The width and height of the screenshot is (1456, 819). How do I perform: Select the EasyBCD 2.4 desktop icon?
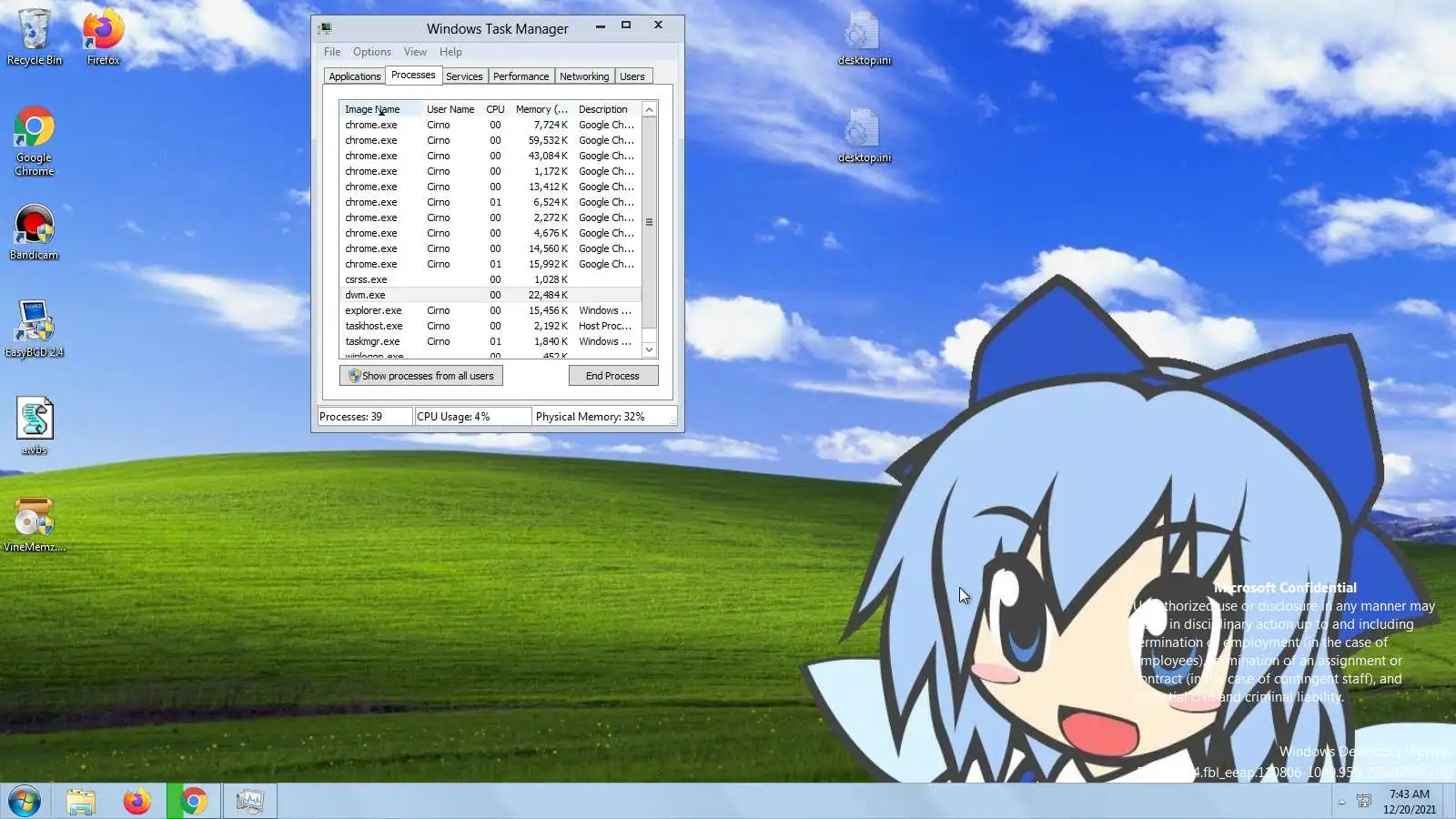point(35,329)
